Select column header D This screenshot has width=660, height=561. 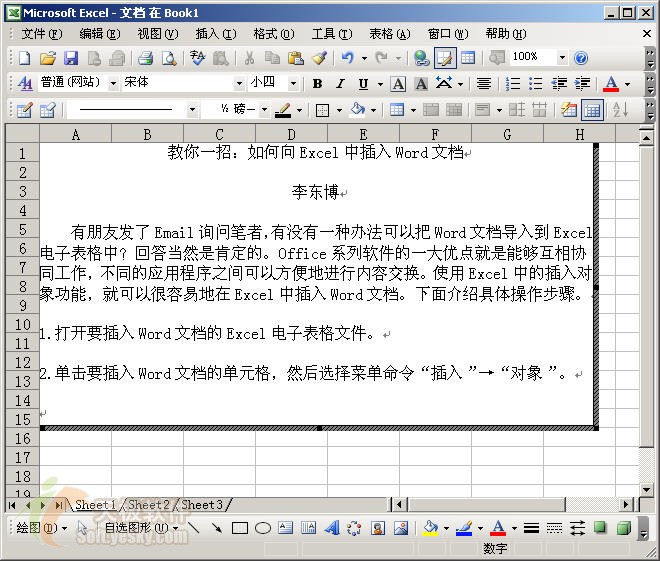click(291, 135)
